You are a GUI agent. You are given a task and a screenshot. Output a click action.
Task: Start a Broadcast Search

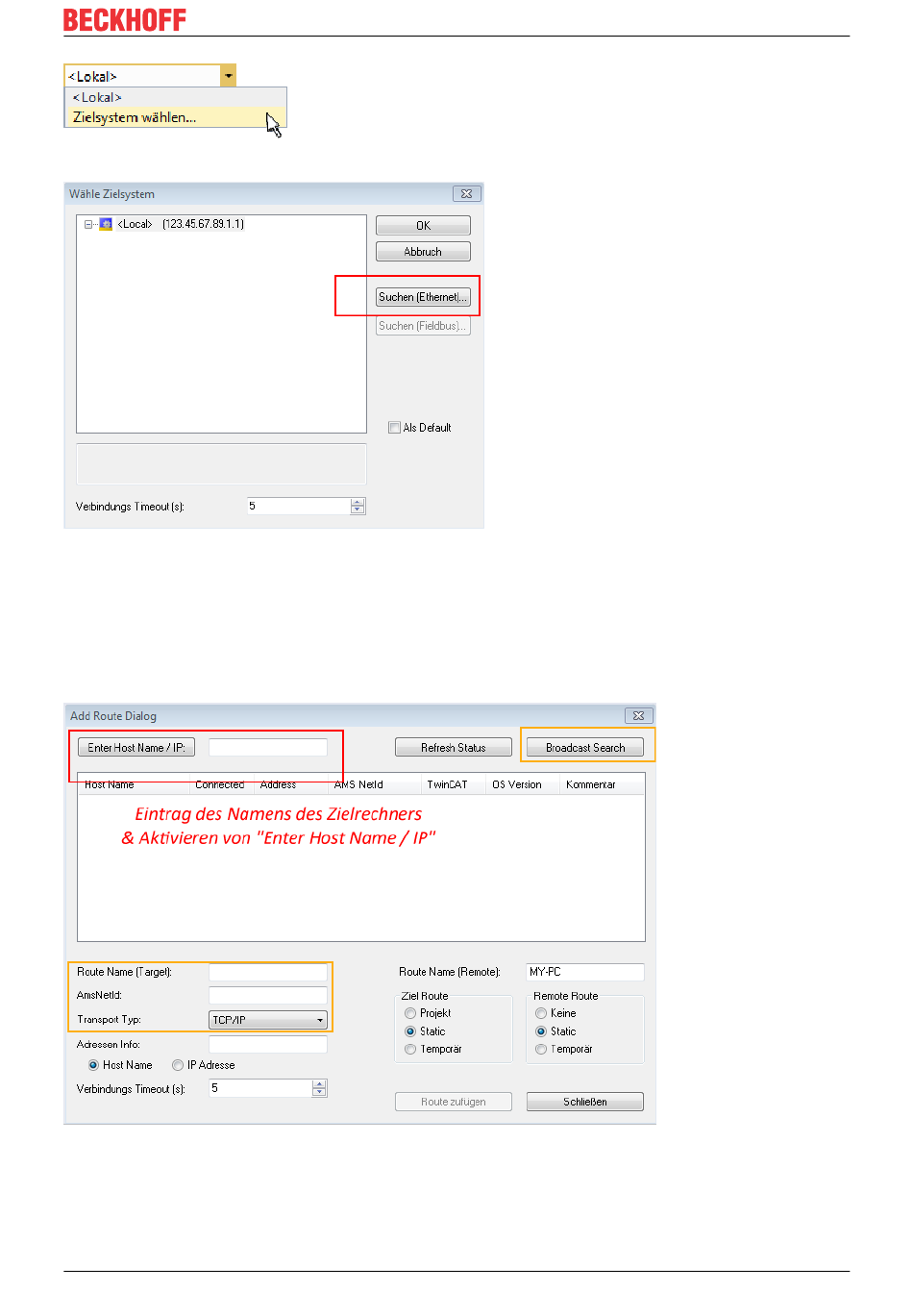point(585,747)
